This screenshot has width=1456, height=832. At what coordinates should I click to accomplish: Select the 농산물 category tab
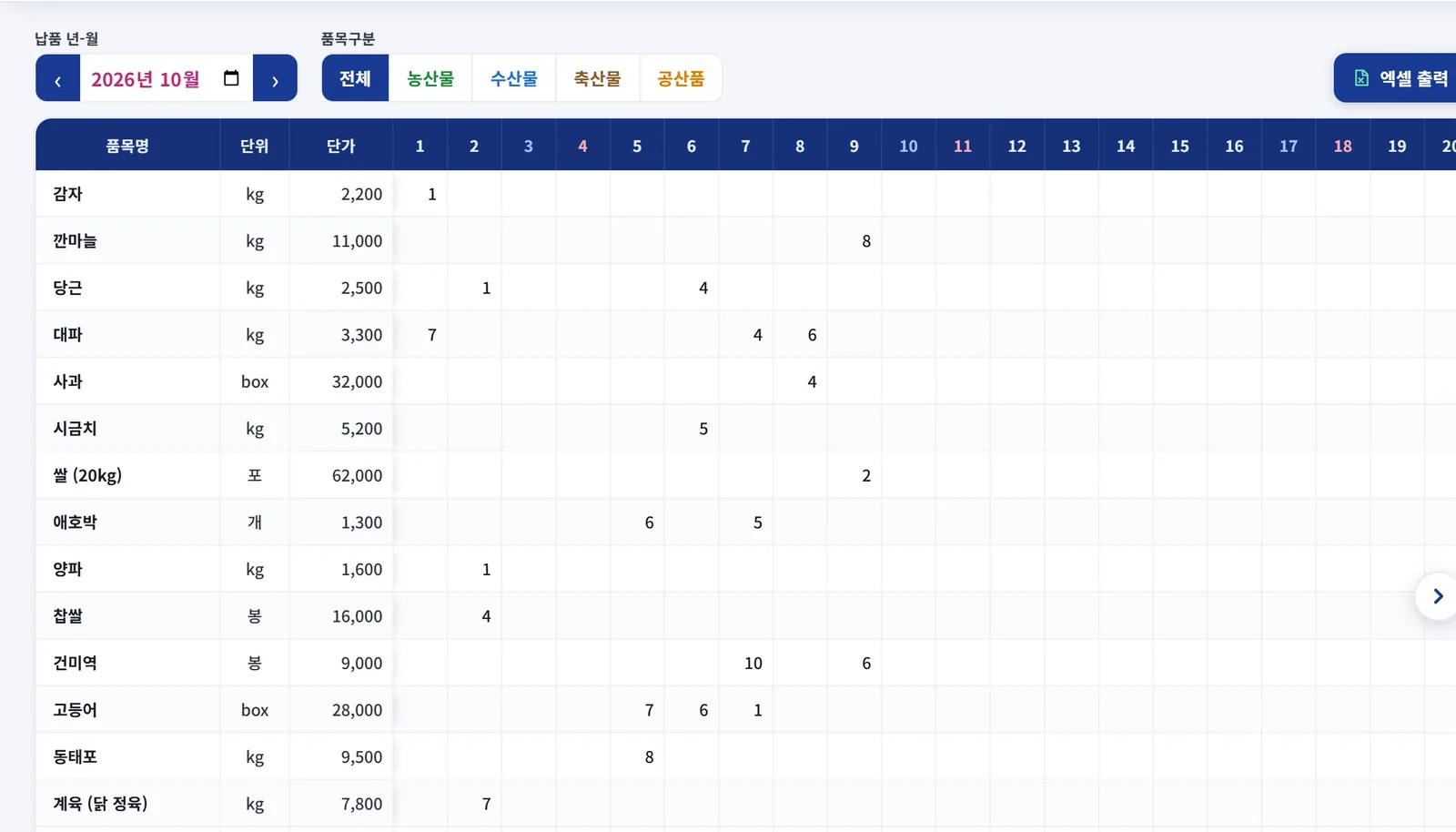[x=430, y=78]
